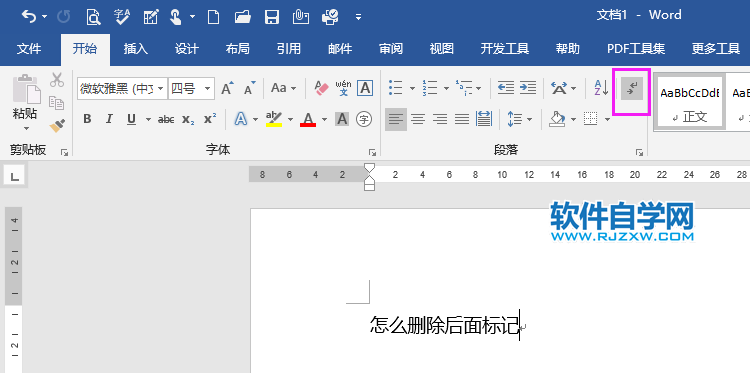The width and height of the screenshot is (750, 373).
Task: Click the Redo icon in the quick access toolbar
Action: coord(63,17)
